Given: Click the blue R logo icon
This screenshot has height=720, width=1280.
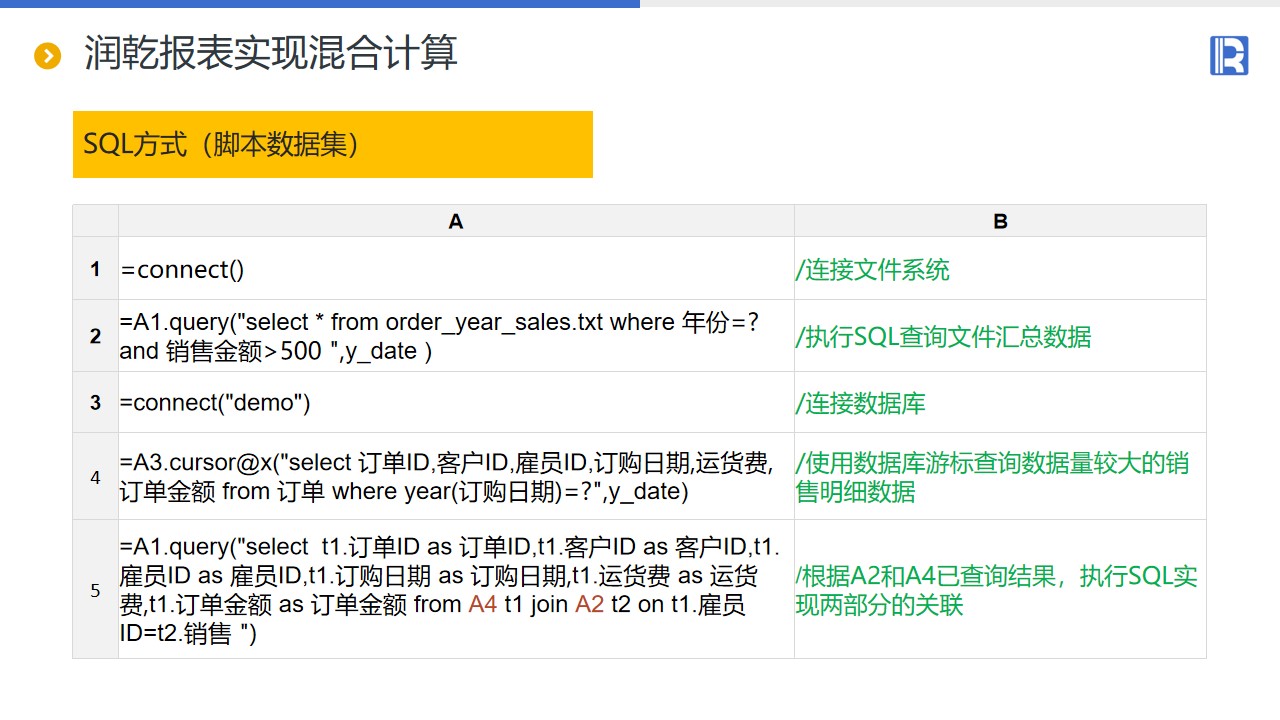Looking at the screenshot, I should (1229, 55).
